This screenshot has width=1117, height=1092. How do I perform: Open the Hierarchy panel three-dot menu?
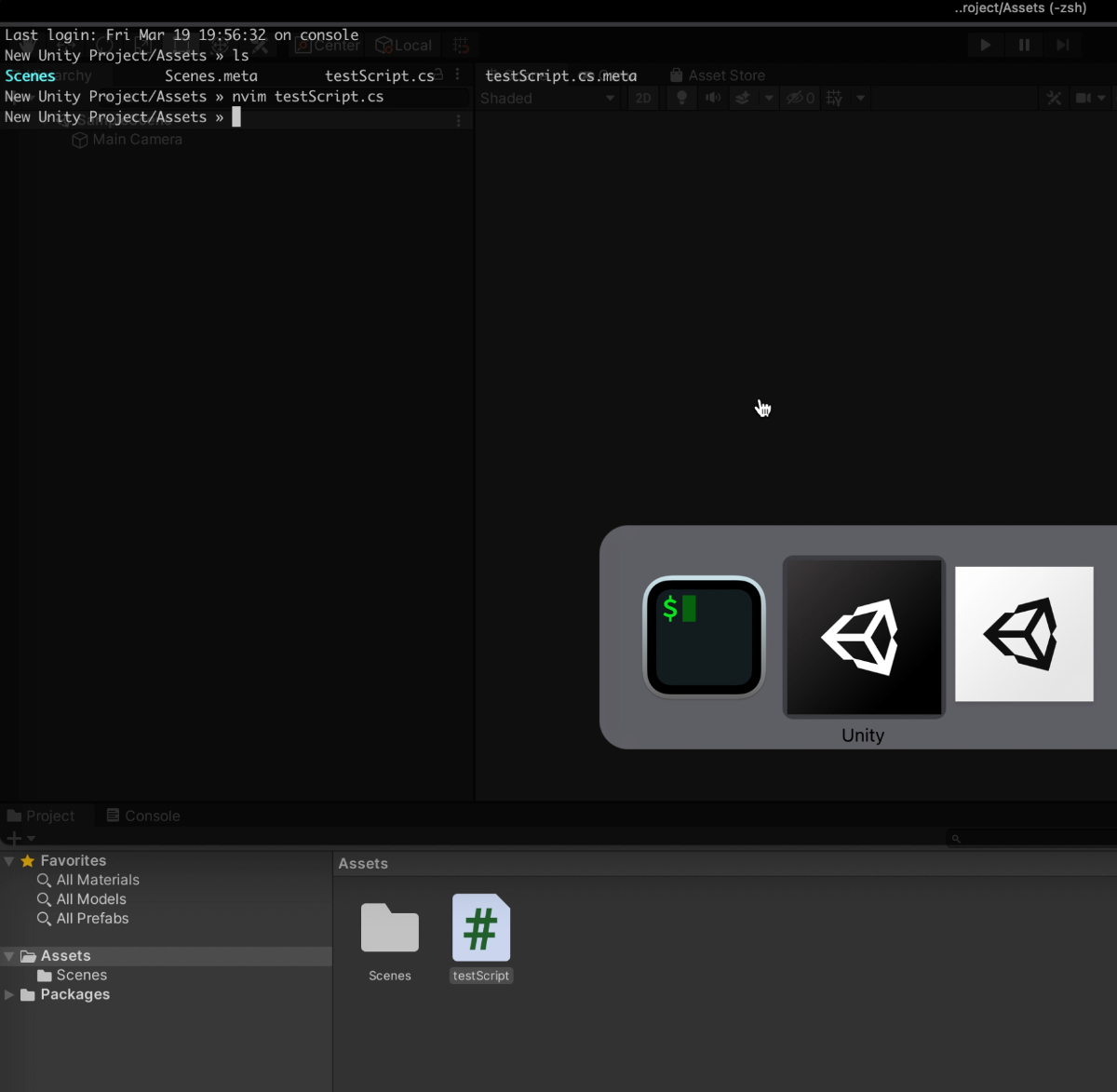[x=458, y=120]
